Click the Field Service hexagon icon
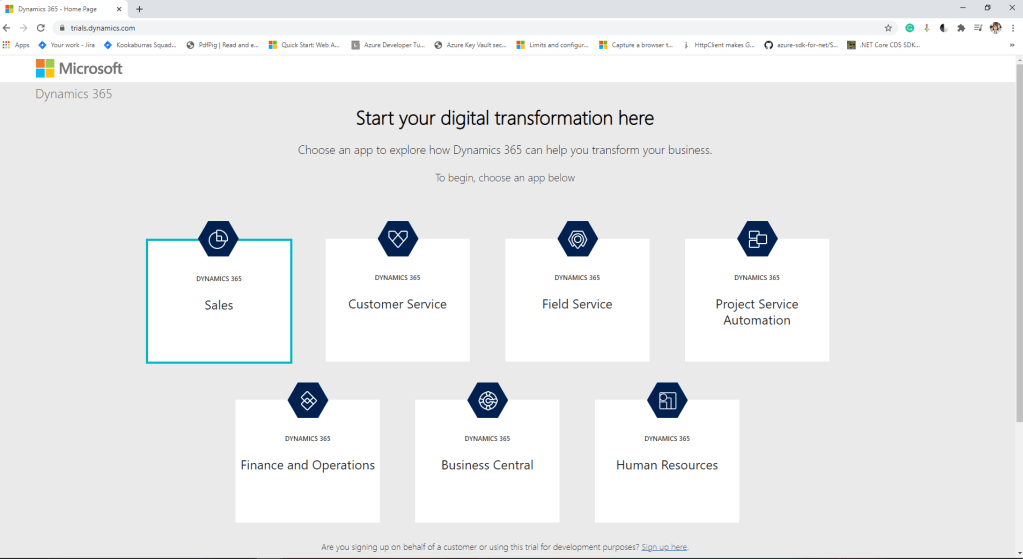Image resolution: width=1023 pixels, height=559 pixels. (x=577, y=239)
